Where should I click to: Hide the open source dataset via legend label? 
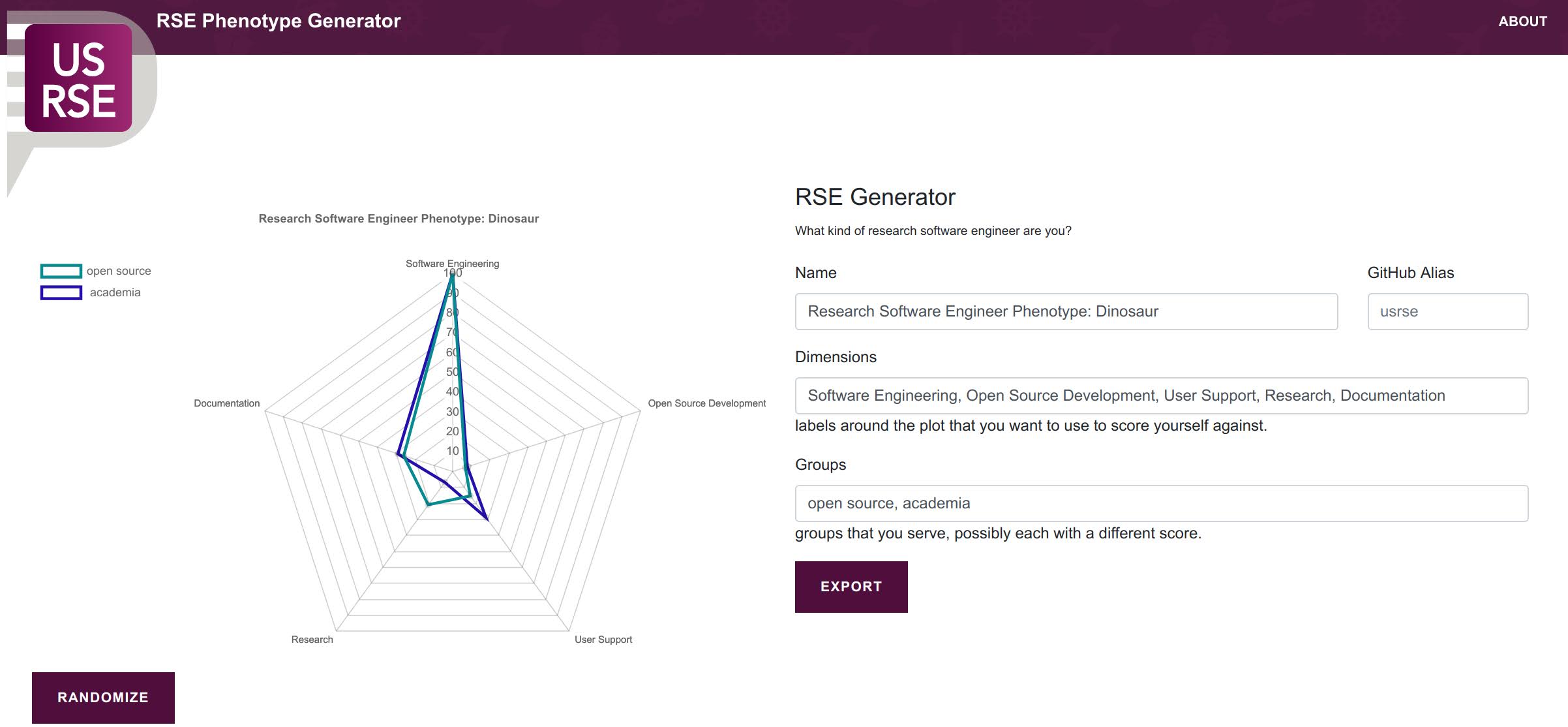(x=119, y=271)
